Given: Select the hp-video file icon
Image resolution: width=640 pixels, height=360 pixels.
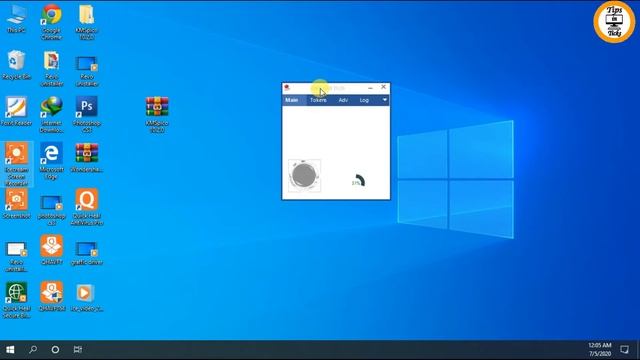Looking at the screenshot, I should 86,298.
